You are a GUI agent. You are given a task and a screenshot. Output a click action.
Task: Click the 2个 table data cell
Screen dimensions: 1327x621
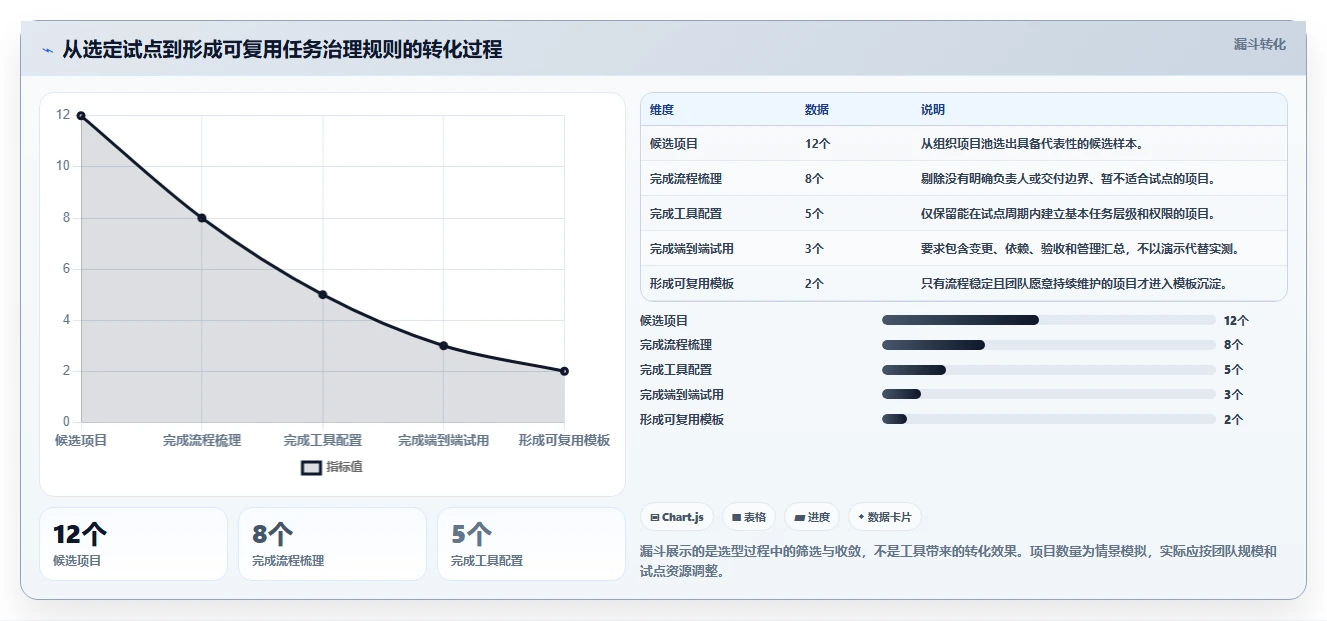click(x=815, y=284)
